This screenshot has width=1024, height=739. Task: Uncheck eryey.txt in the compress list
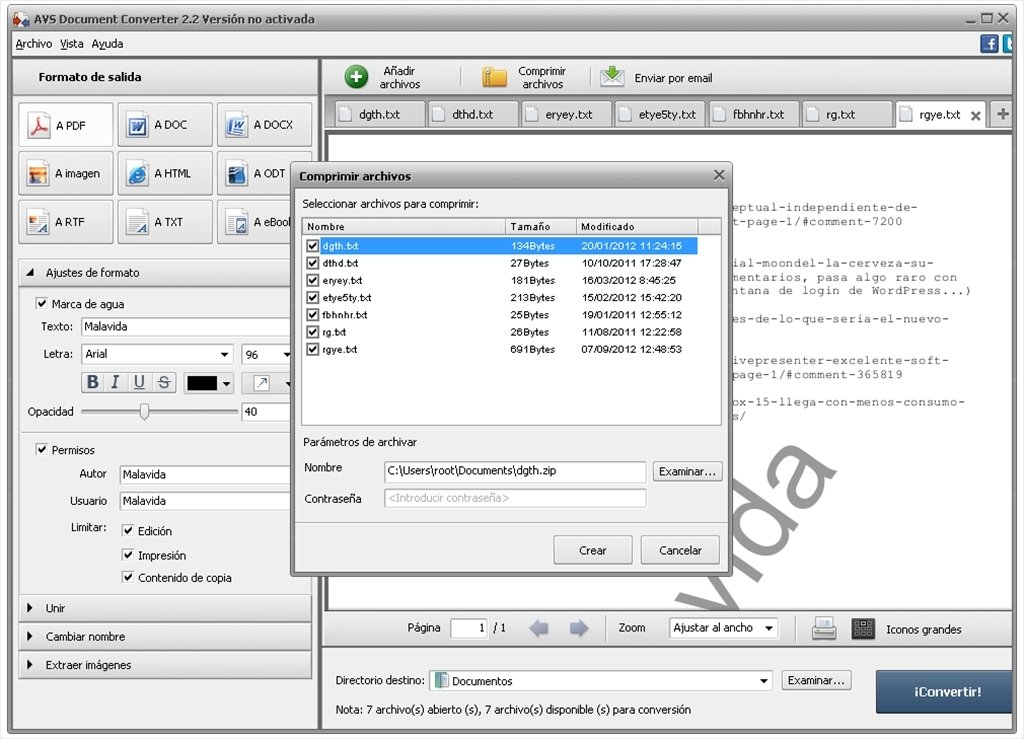click(312, 281)
